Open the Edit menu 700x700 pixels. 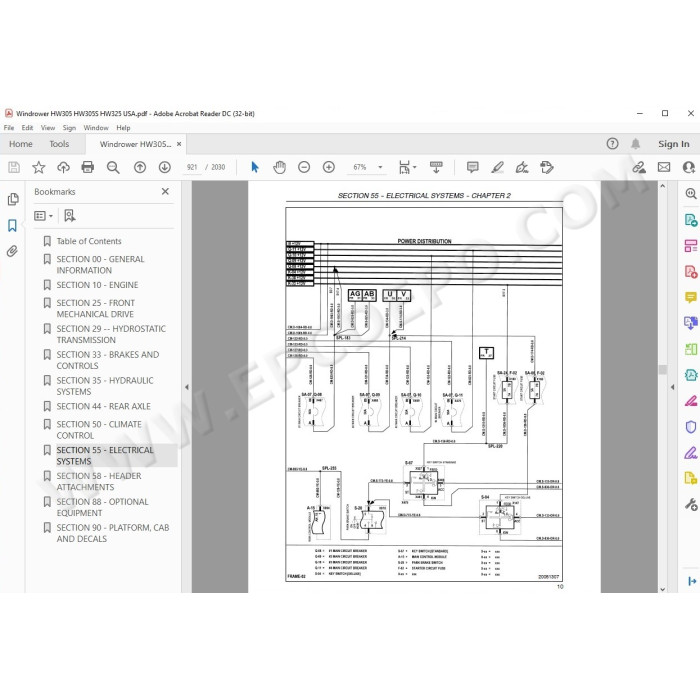point(27,128)
